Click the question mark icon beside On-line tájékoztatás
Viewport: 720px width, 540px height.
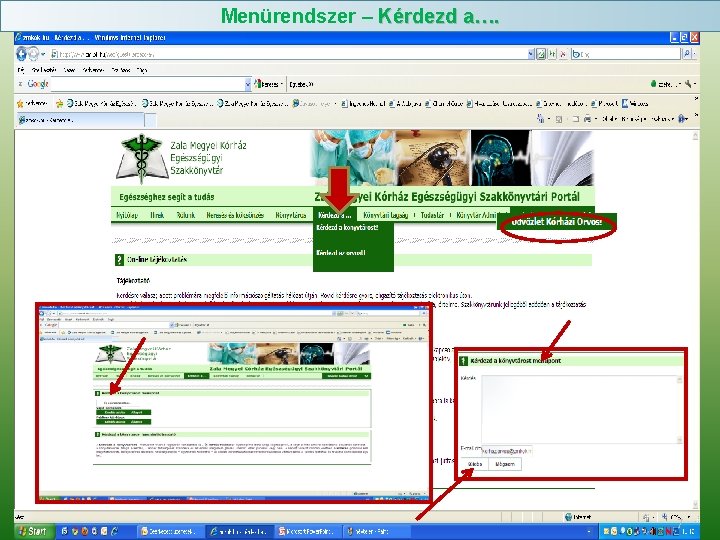coord(119,260)
